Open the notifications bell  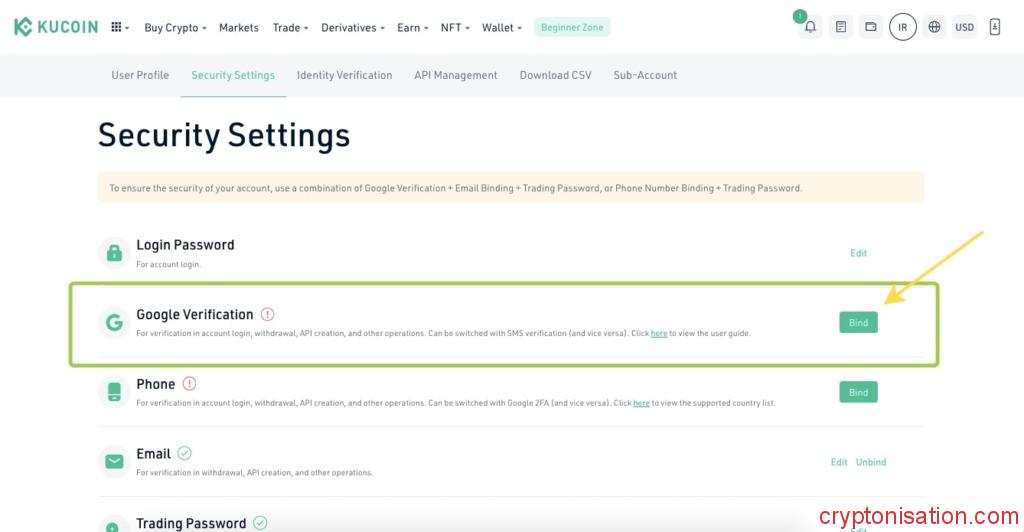coord(810,27)
